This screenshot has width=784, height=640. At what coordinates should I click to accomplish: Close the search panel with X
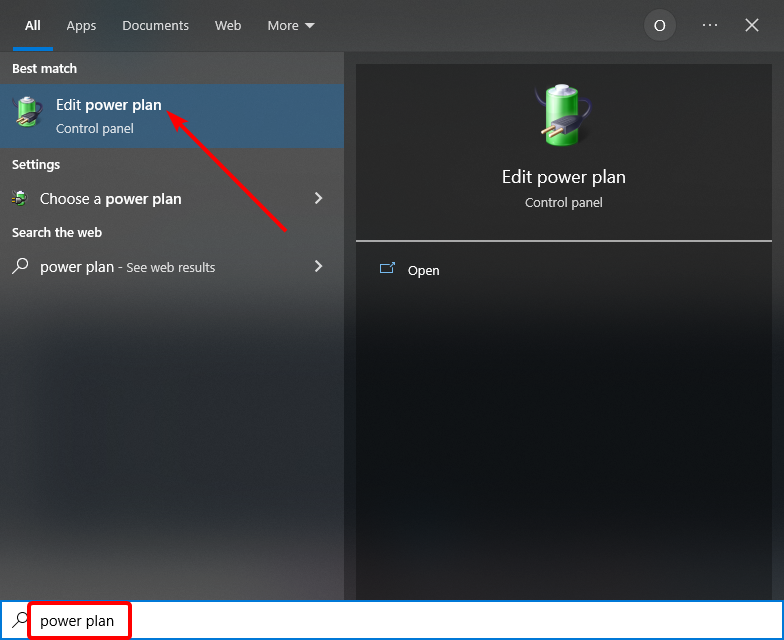pos(752,26)
